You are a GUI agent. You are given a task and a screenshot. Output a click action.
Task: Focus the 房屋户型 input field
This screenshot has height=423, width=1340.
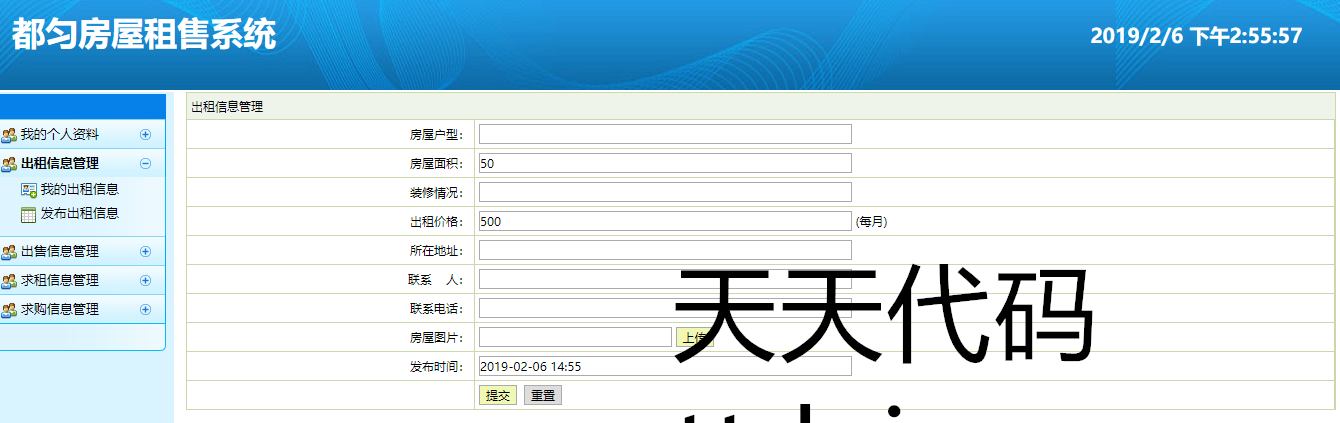[x=665, y=134]
